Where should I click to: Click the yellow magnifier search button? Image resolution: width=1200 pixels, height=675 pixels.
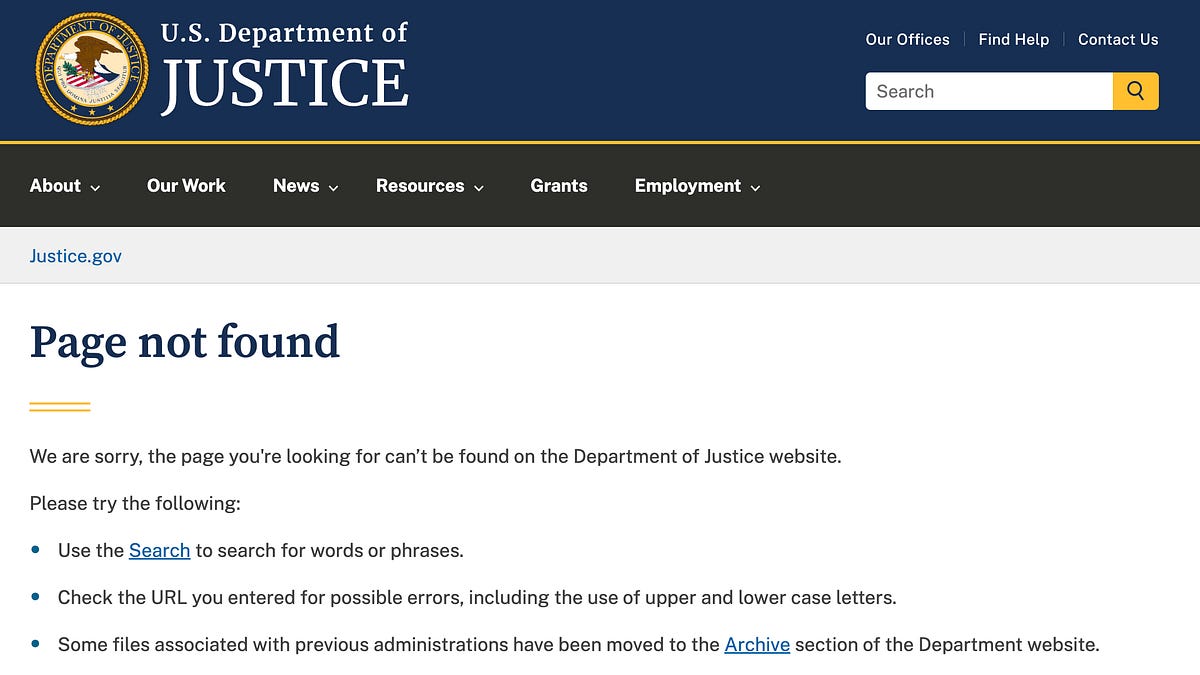click(1136, 91)
